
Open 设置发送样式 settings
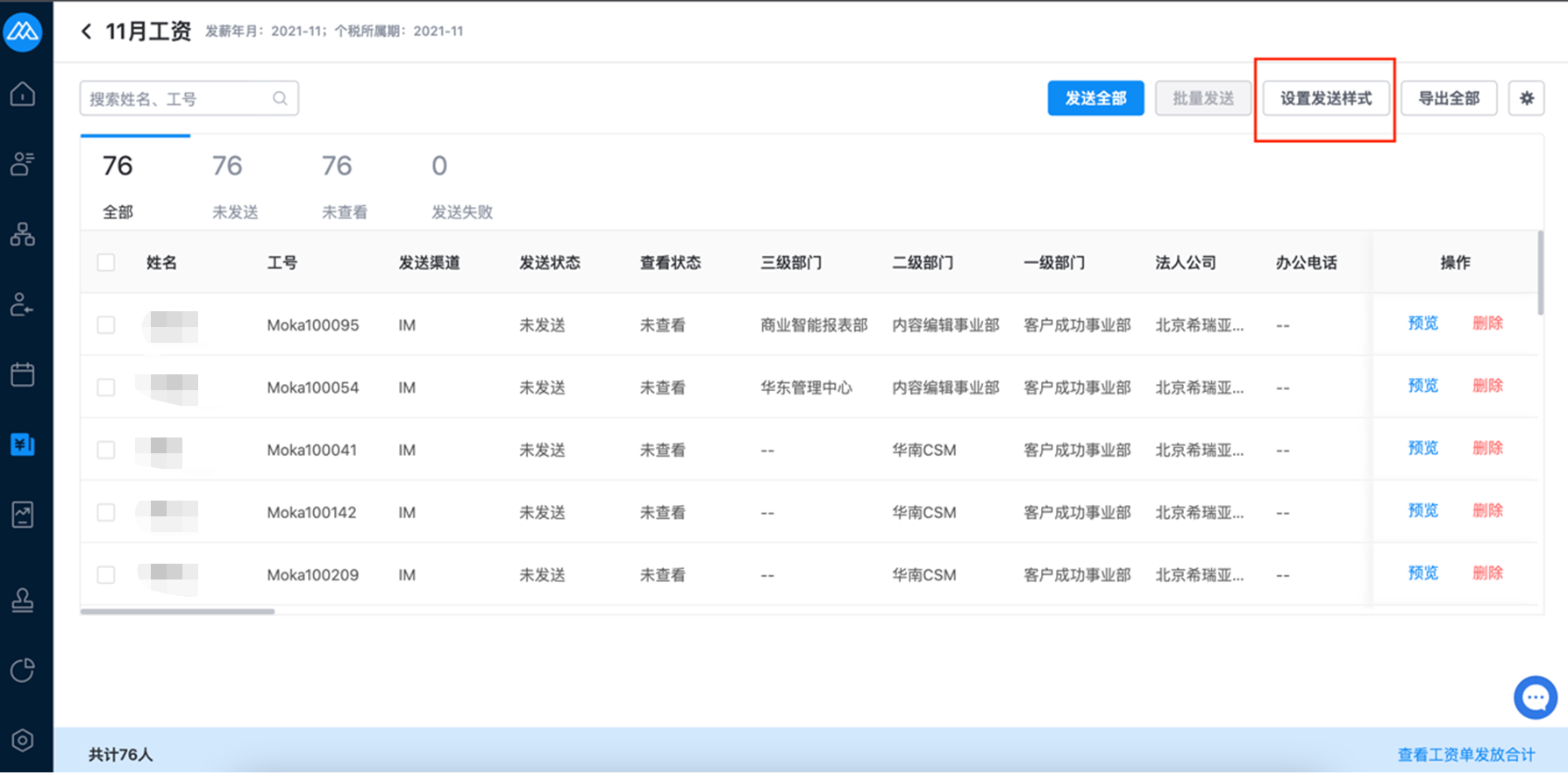1326,98
